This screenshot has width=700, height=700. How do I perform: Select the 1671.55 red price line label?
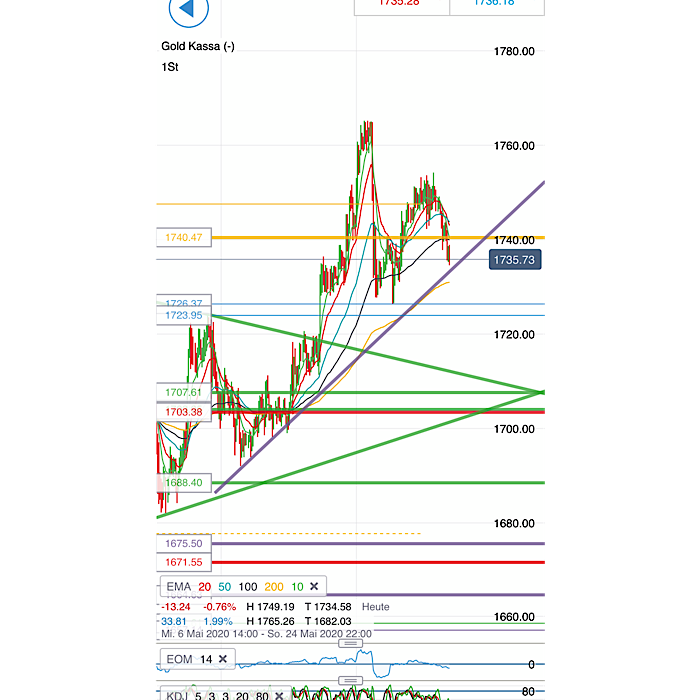[x=184, y=562]
